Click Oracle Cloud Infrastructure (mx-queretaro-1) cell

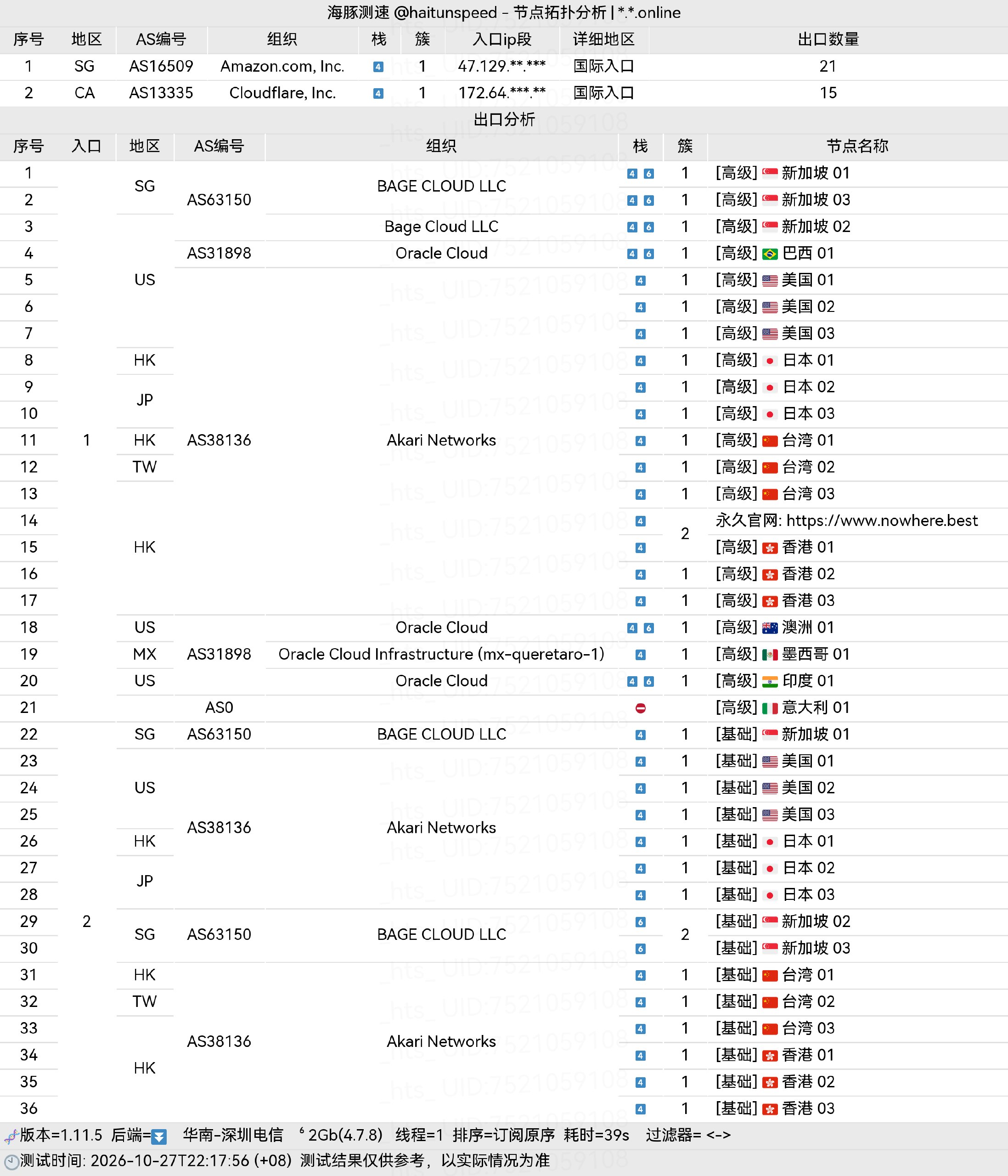pyautogui.click(x=441, y=655)
